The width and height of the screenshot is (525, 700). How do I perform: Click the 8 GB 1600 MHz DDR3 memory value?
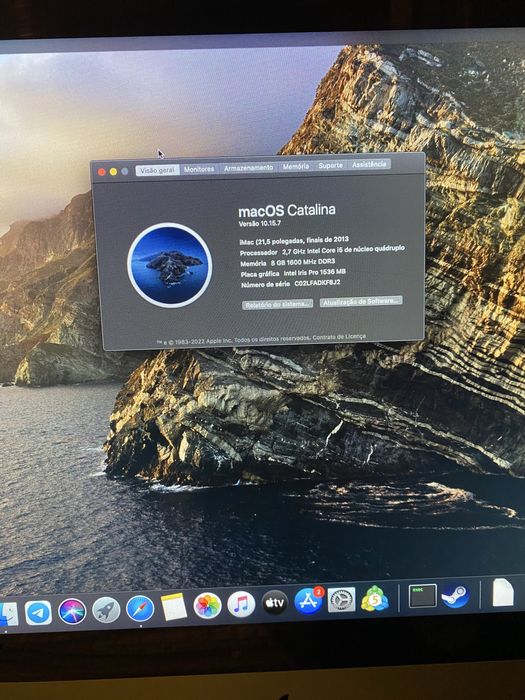pyautogui.click(x=303, y=262)
